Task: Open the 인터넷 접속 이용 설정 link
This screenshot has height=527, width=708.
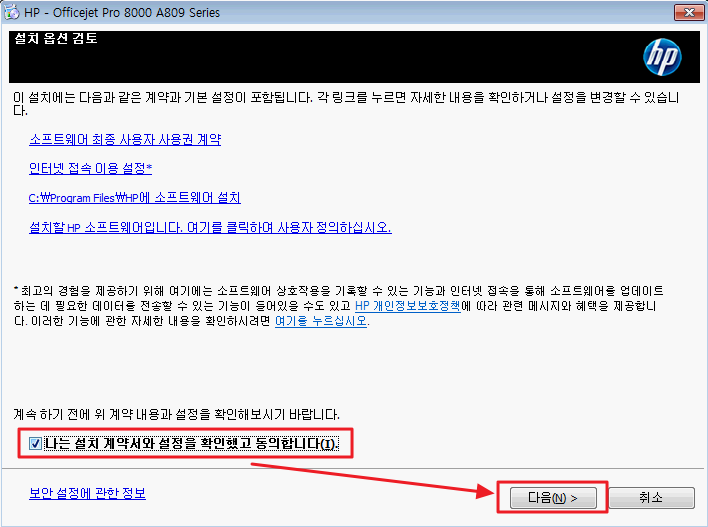Action: pos(90,168)
